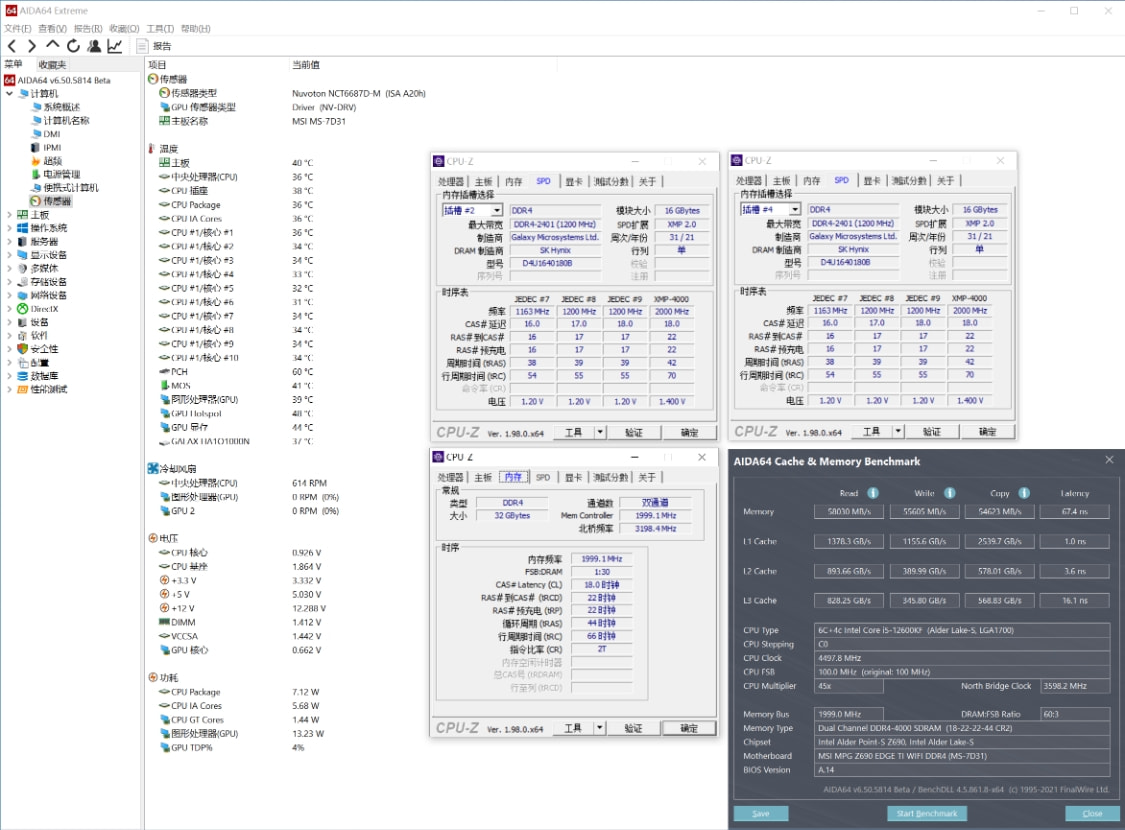Click the forward navigation arrow in AIDA64 toolbar

[x=31, y=45]
